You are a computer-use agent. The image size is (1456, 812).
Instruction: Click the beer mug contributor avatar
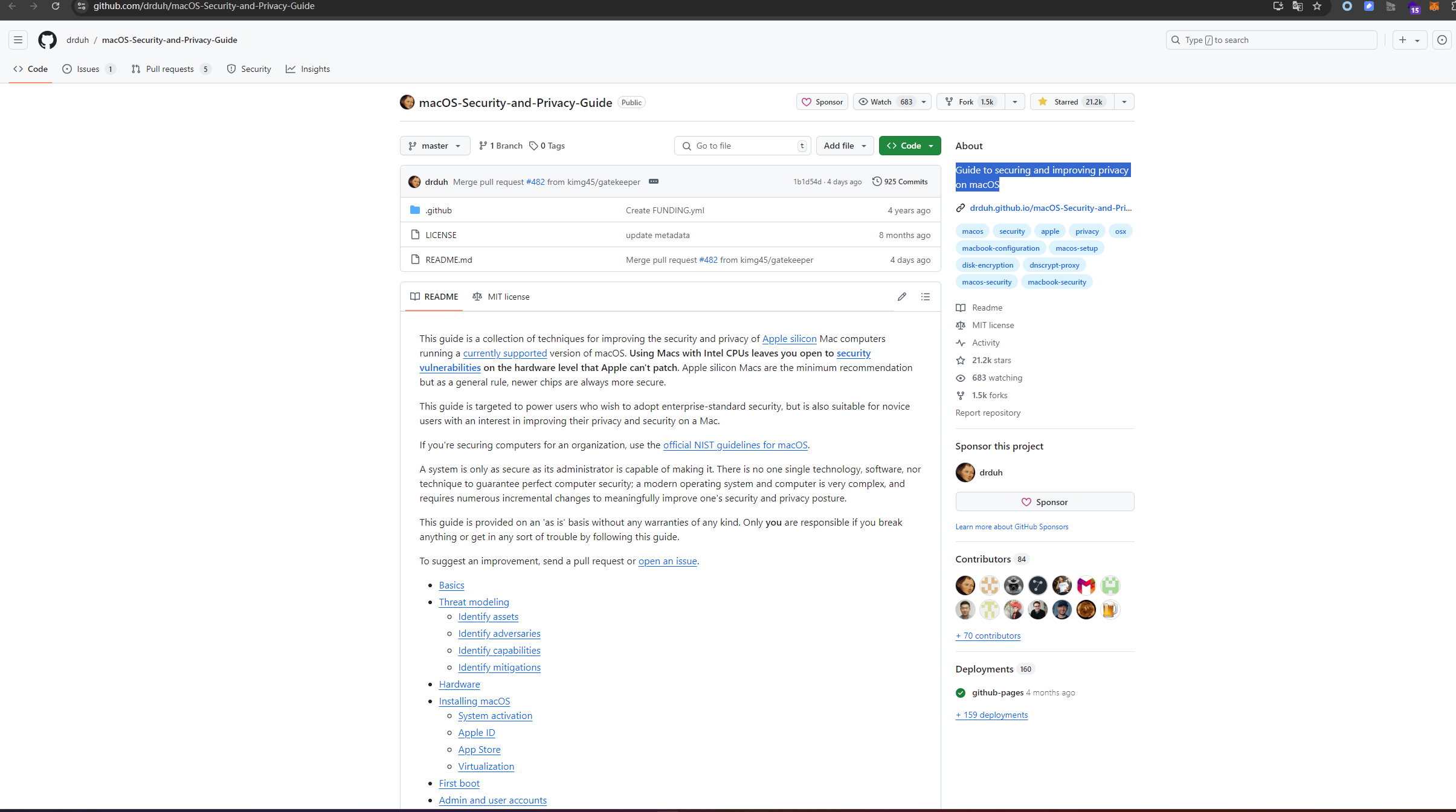[x=1110, y=609]
